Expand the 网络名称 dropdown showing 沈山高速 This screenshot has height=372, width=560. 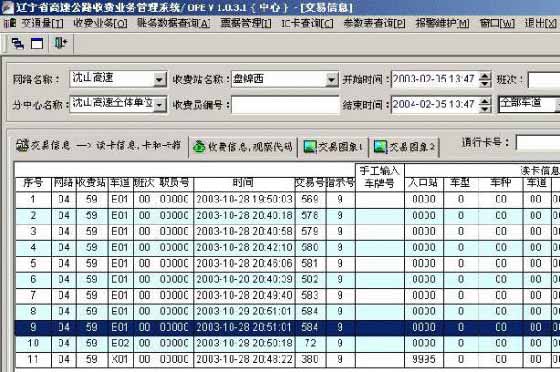[159, 80]
